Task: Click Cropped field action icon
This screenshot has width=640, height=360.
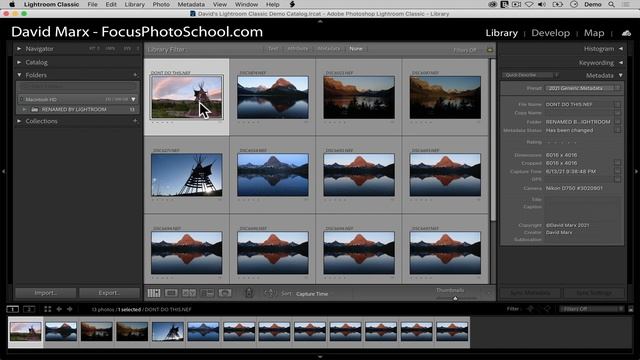Action: coord(618,163)
